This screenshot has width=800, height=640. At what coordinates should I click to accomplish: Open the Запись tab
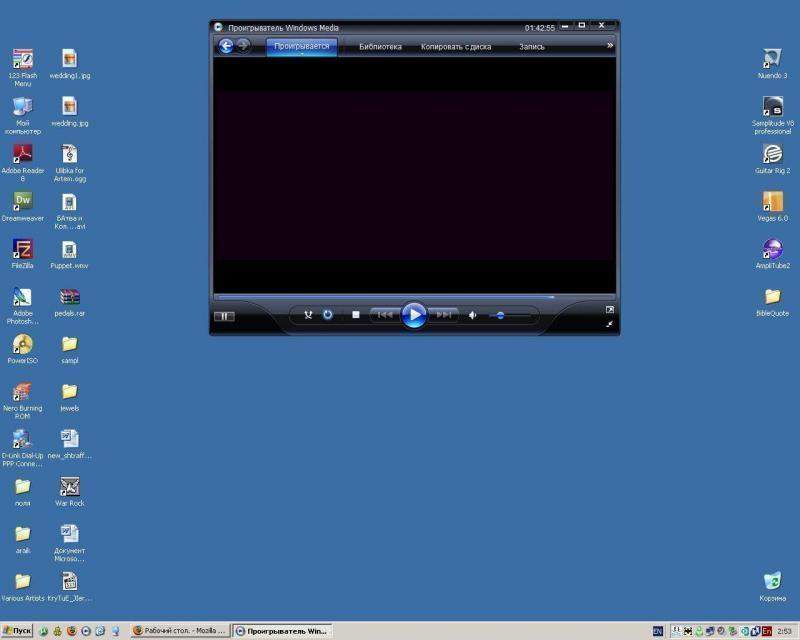pyautogui.click(x=532, y=46)
